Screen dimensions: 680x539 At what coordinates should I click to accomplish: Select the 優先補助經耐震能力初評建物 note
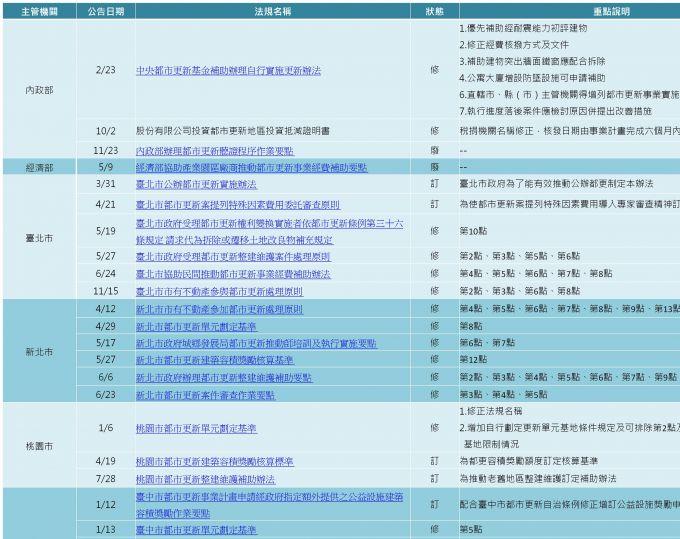(x=523, y=28)
